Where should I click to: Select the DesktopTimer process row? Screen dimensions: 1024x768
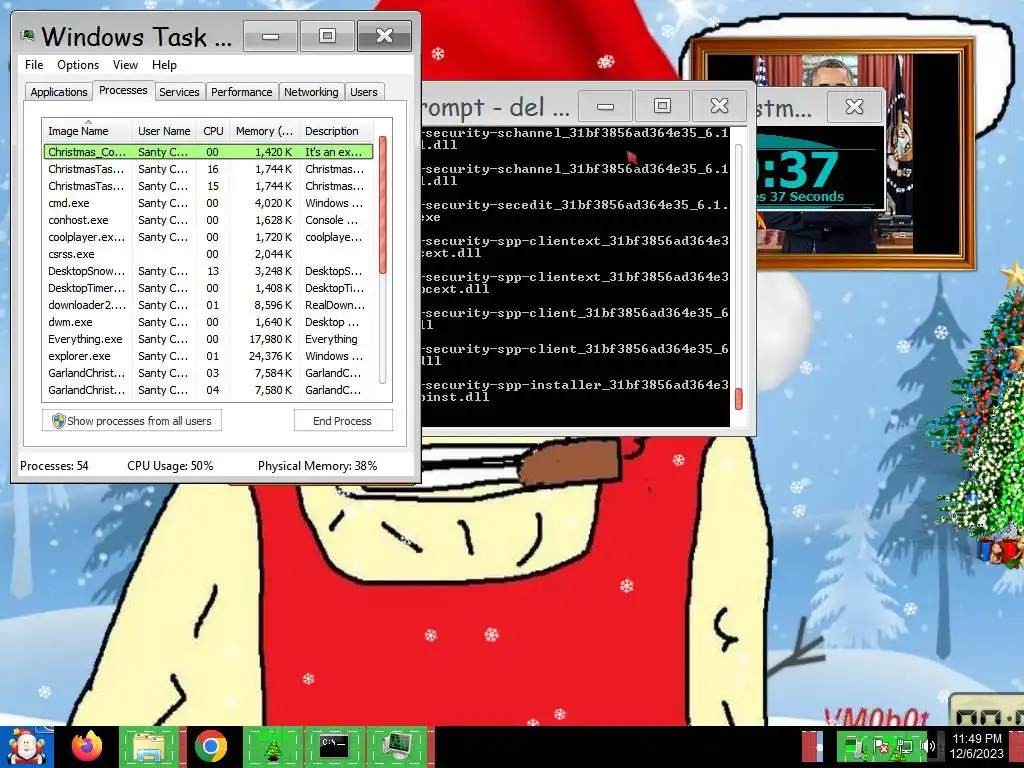point(208,288)
